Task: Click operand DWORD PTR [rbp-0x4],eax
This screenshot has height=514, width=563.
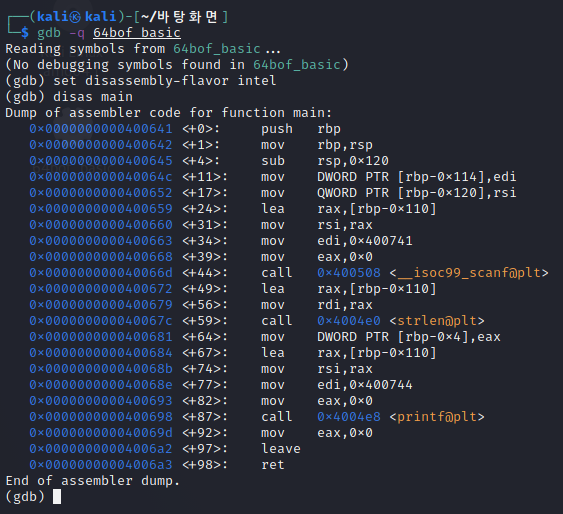Action: tap(409, 337)
